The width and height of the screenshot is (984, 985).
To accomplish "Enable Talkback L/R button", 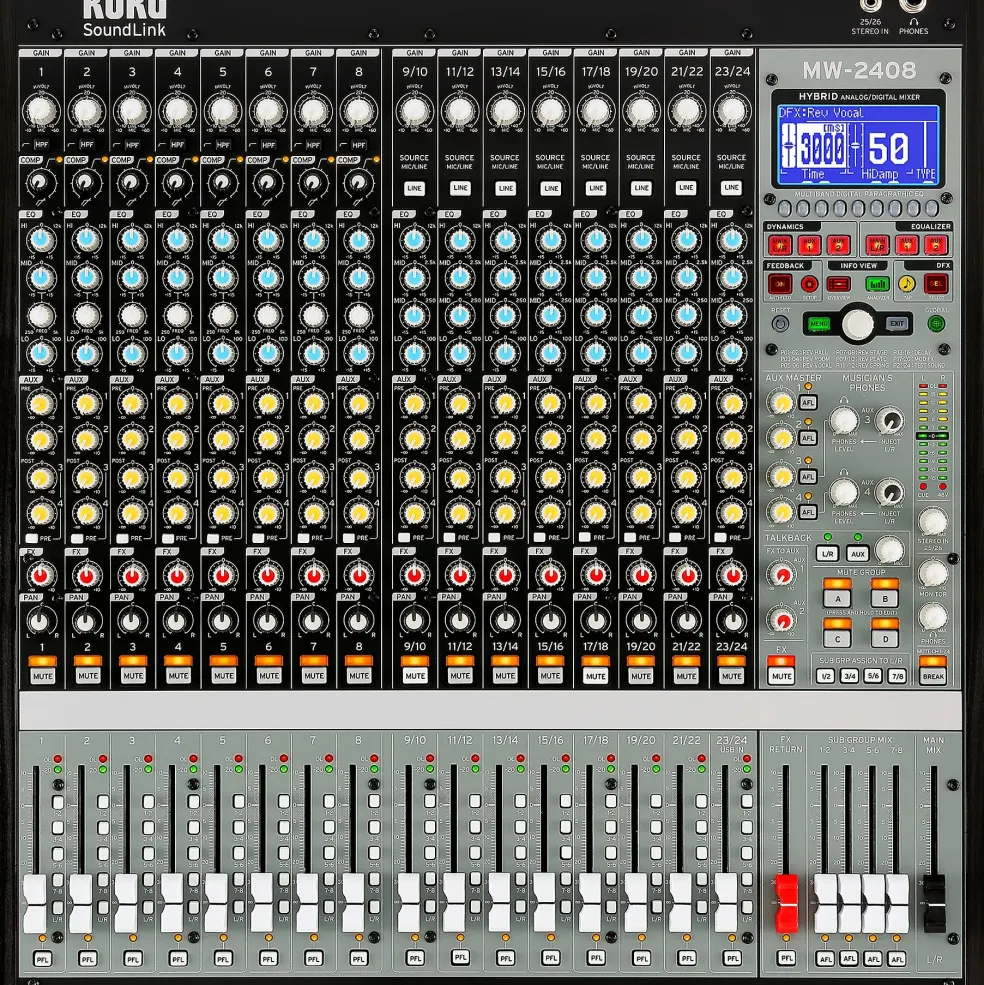I will tap(828, 554).
